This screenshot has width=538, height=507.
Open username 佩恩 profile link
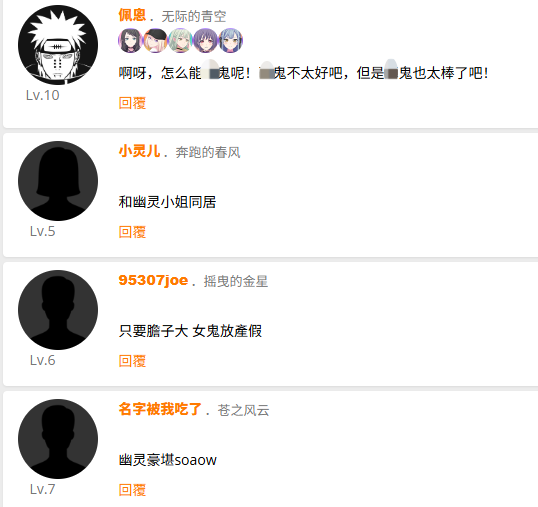click(132, 15)
